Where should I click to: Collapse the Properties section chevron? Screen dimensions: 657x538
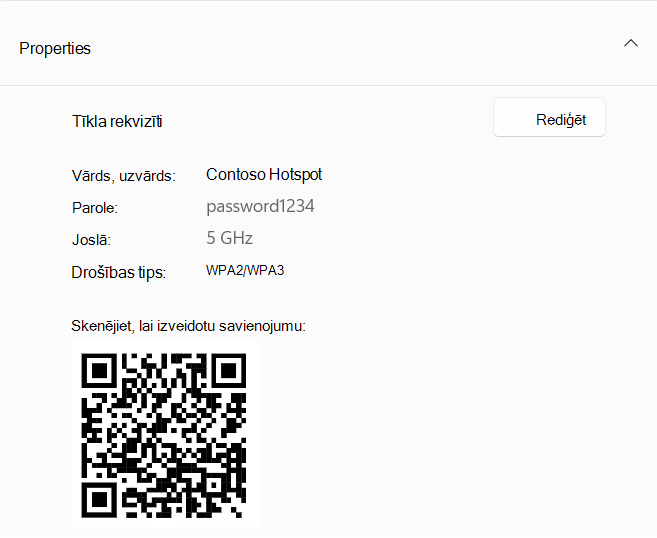pyautogui.click(x=631, y=43)
